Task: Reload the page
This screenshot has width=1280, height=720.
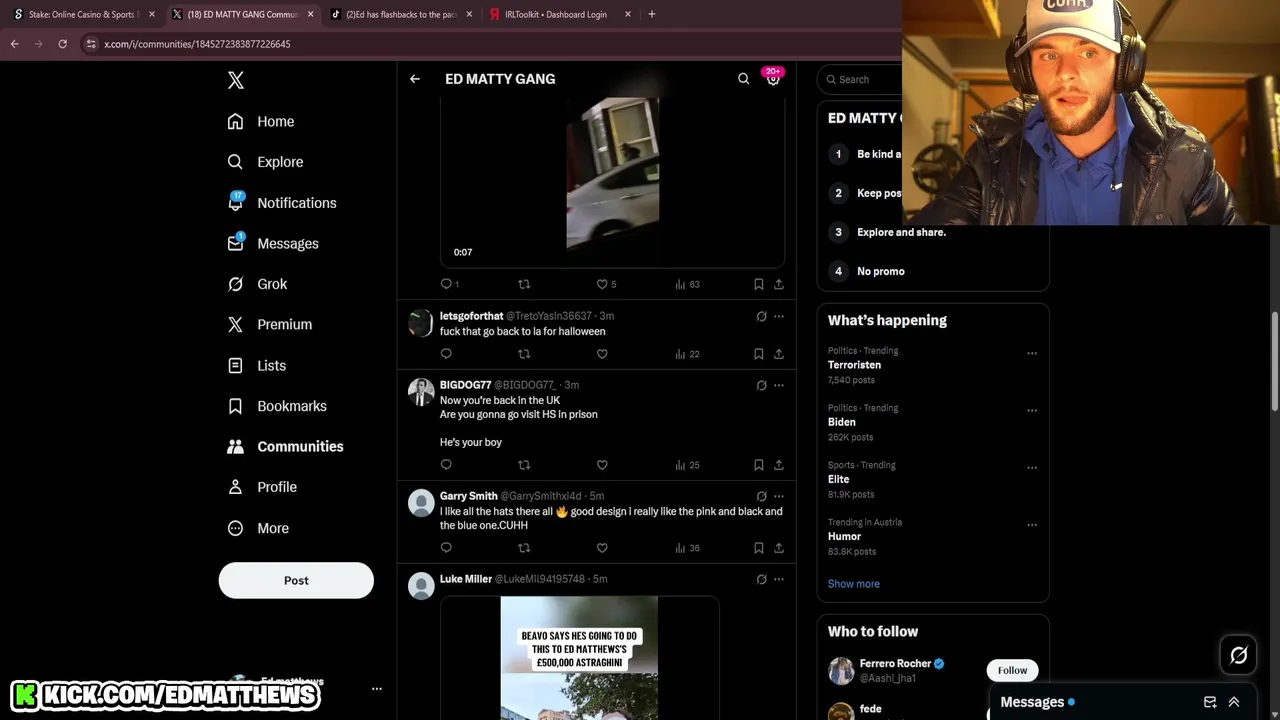Action: (62, 44)
